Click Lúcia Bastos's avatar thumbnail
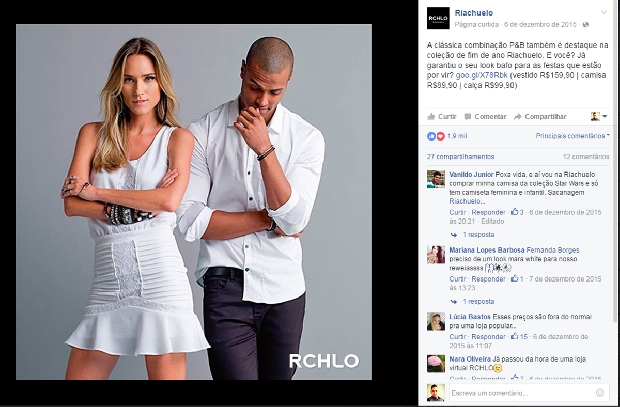This screenshot has height=407, width=620. [436, 322]
